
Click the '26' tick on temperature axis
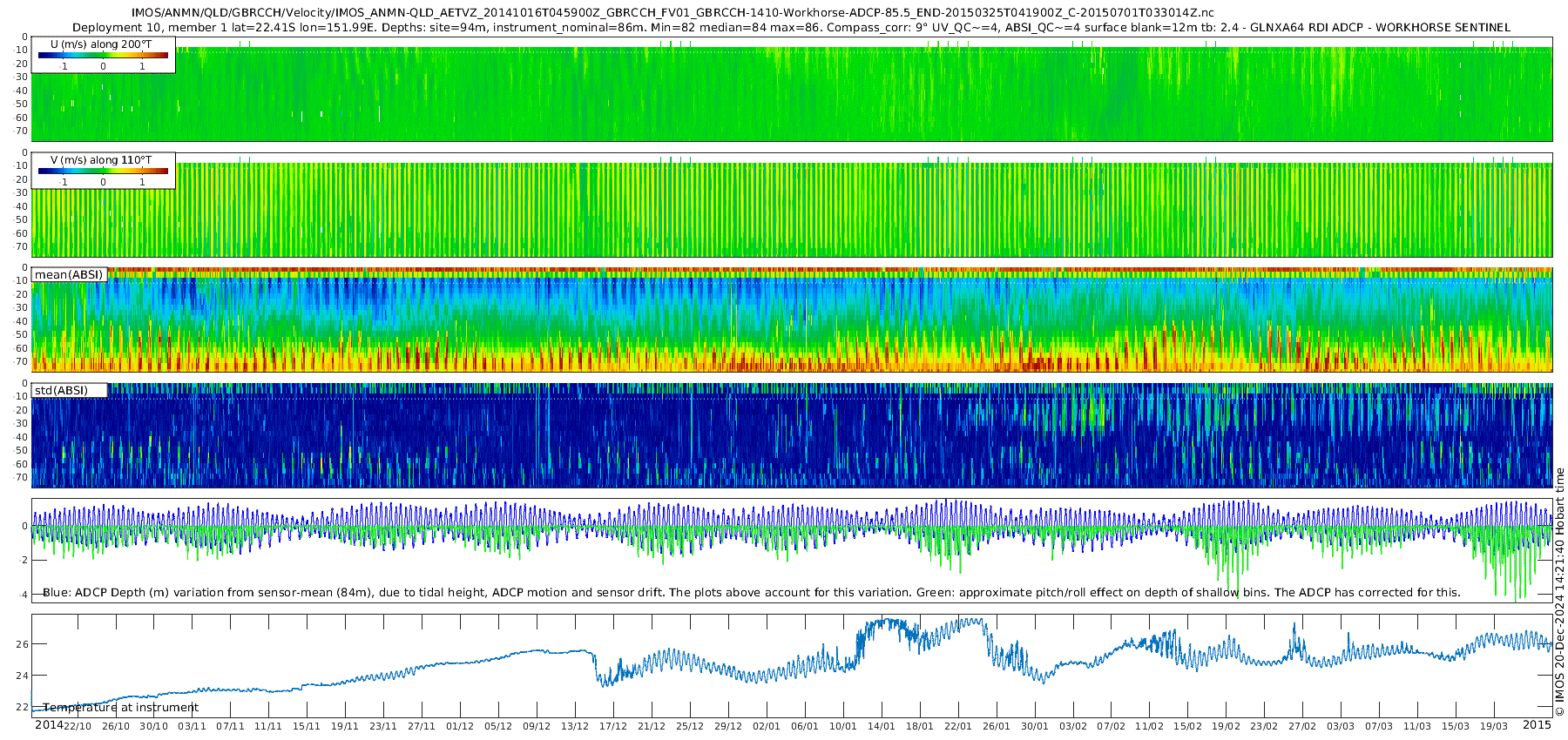(23, 644)
